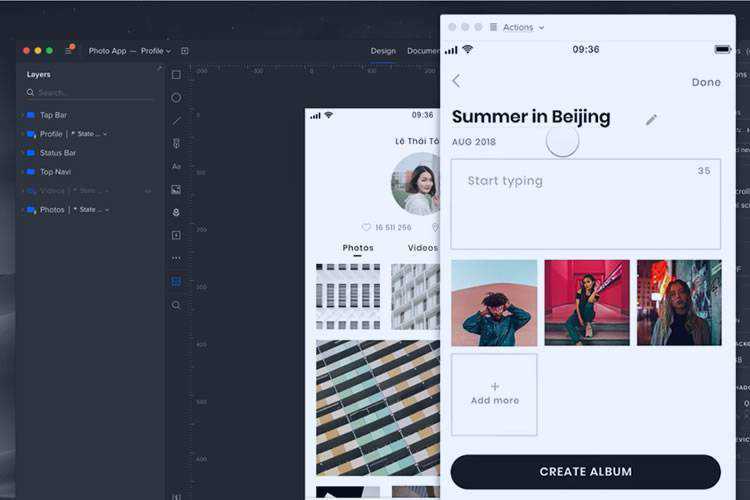The height and width of the screenshot is (500, 750).
Task: Click the wifi icon in preview status bar
Action: [x=468, y=49]
